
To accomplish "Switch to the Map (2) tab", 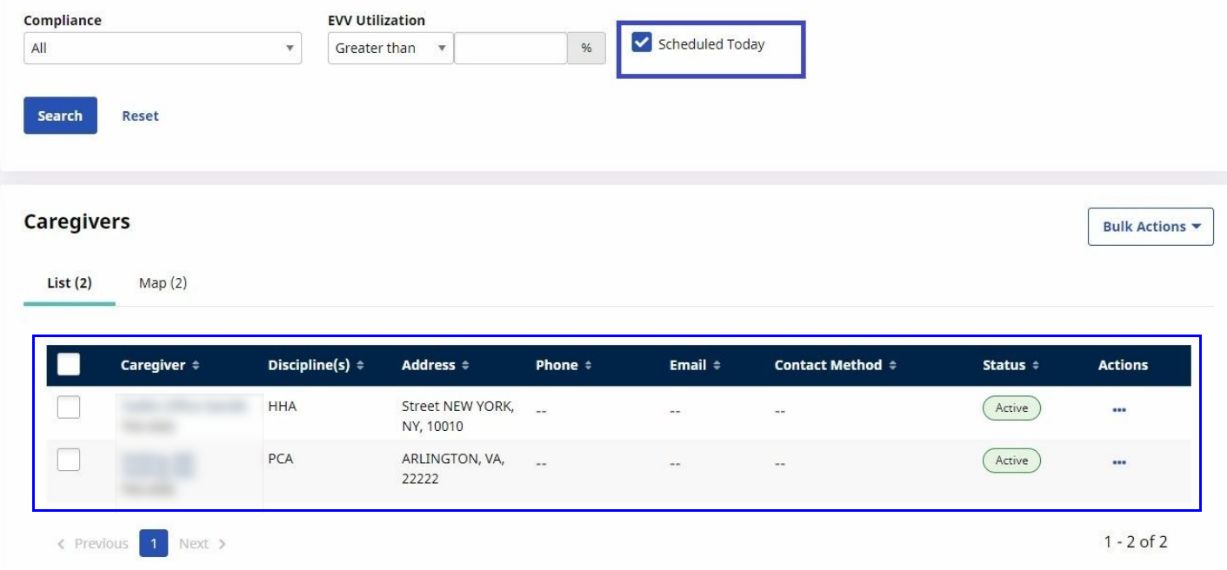I will click(163, 283).
